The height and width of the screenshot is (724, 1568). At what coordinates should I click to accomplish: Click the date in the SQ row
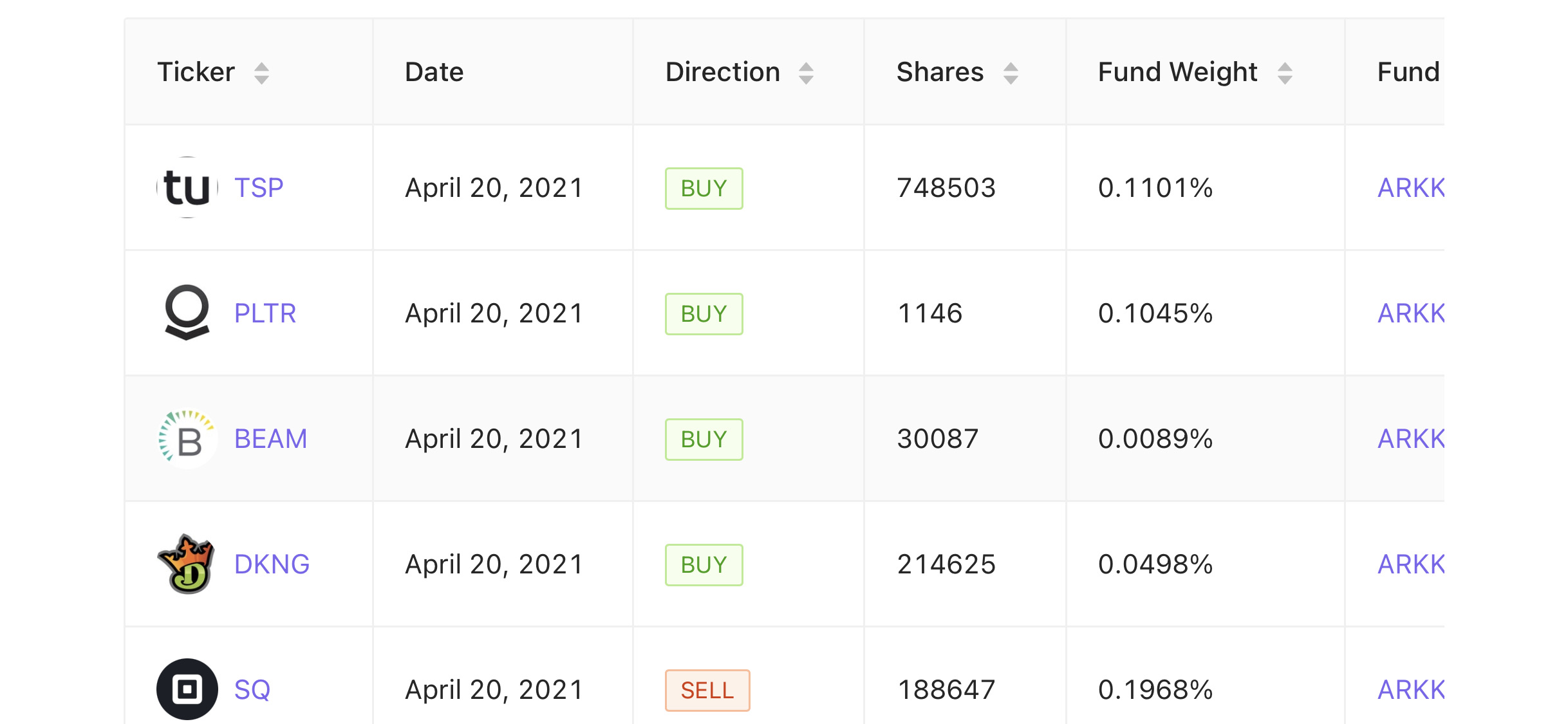[494, 690]
